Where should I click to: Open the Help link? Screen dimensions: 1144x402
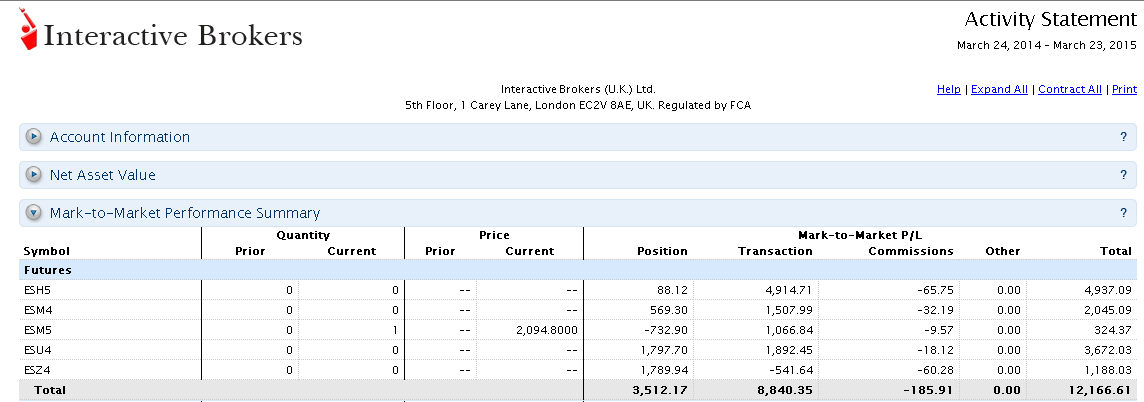click(x=948, y=89)
